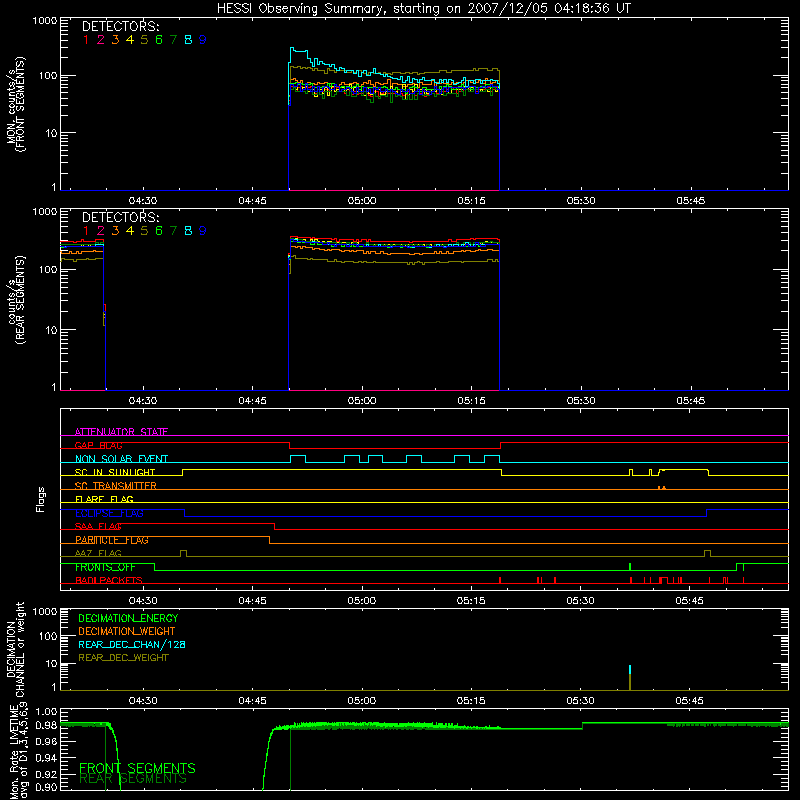
Task: Click the 05:15 tick label under decimation plot
Action: 470,701
